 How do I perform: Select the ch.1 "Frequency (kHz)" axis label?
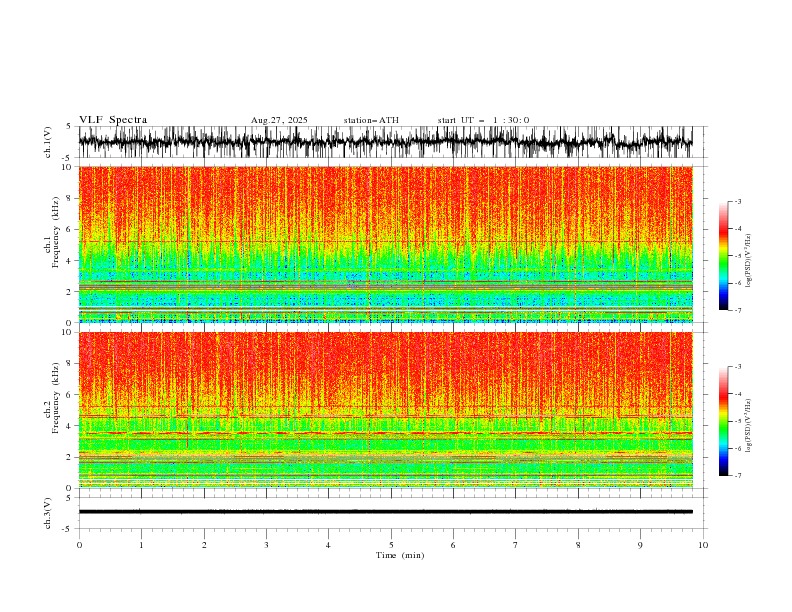click(56, 233)
